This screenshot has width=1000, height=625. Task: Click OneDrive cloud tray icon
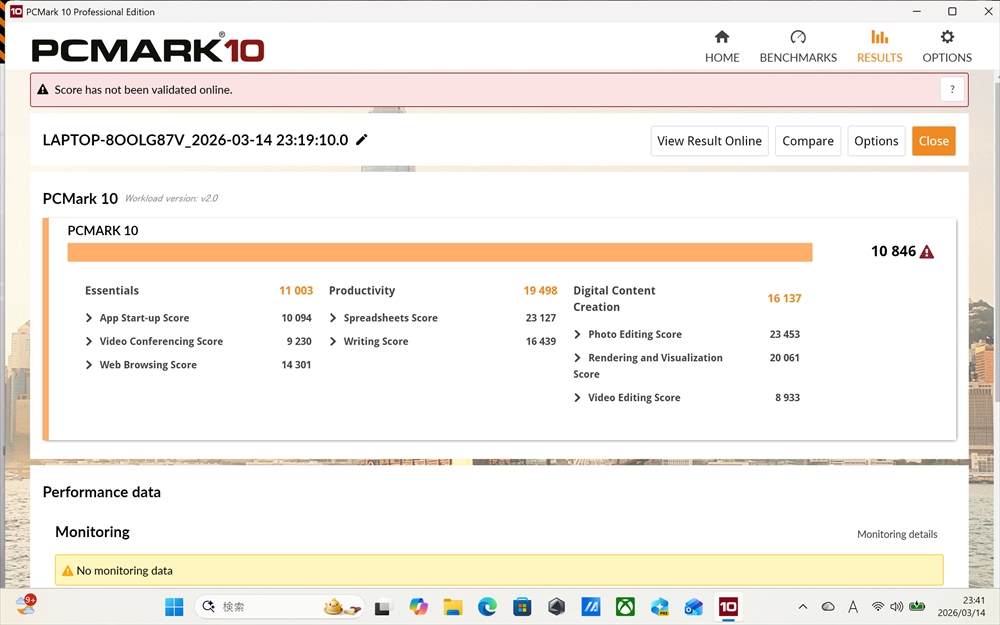point(828,607)
